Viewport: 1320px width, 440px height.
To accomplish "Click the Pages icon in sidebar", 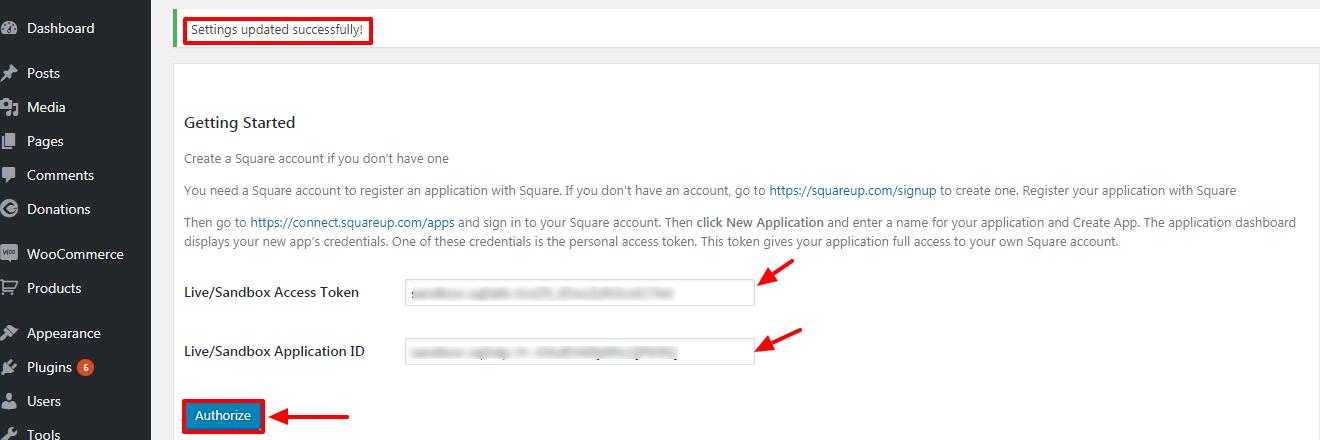I will [x=9, y=141].
